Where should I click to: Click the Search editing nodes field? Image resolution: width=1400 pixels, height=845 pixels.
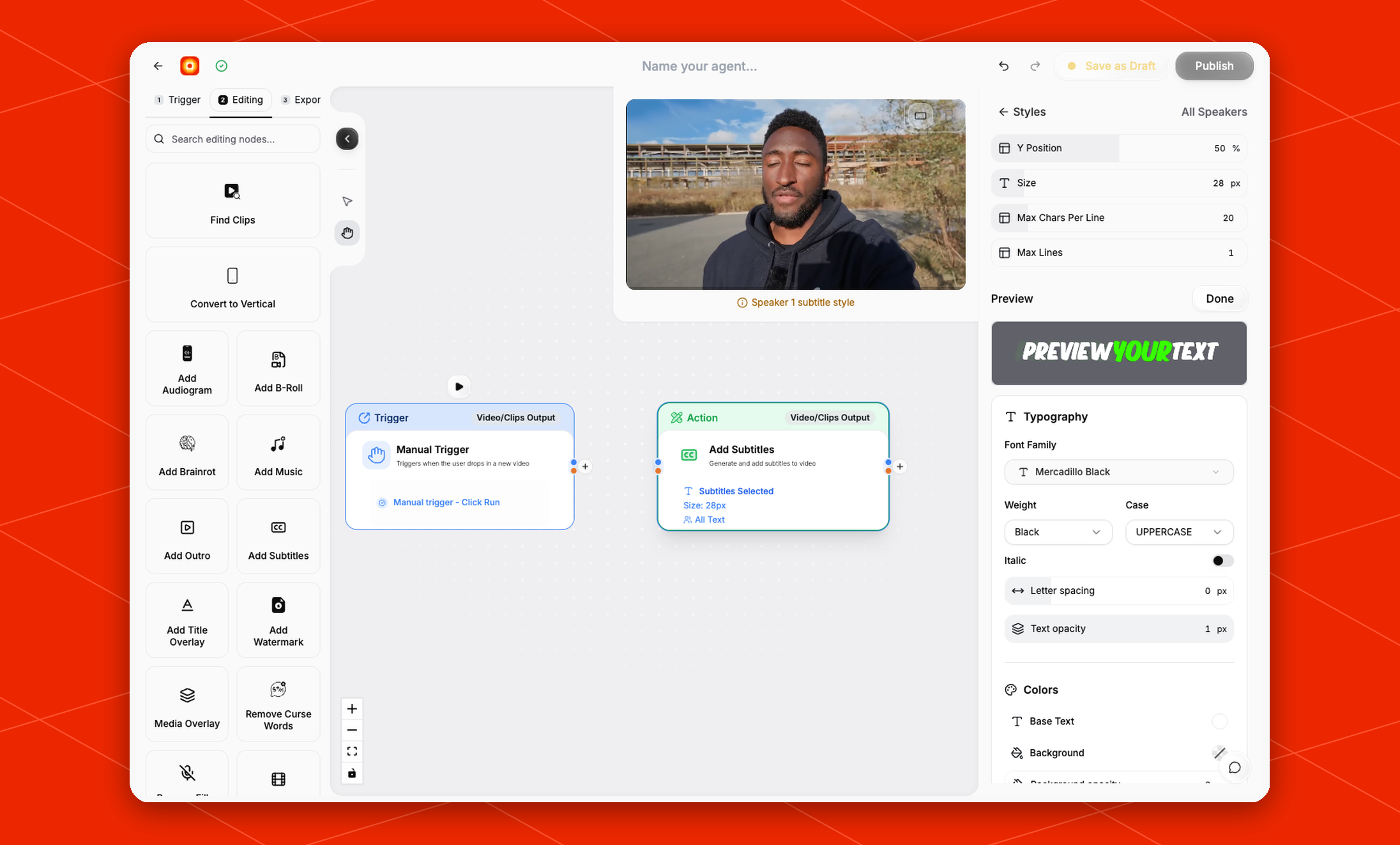click(x=232, y=139)
